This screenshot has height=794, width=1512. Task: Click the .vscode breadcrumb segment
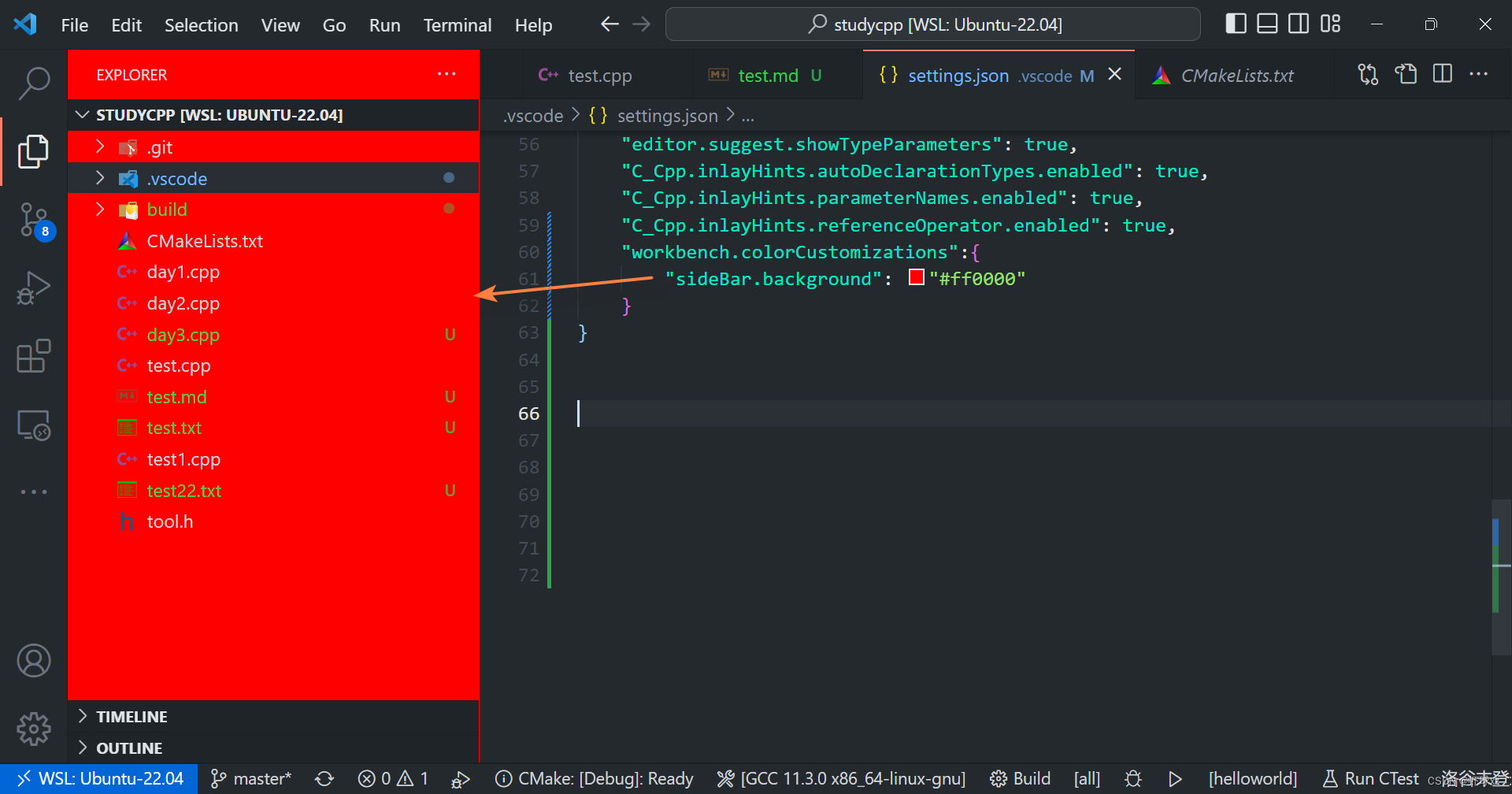(x=533, y=116)
